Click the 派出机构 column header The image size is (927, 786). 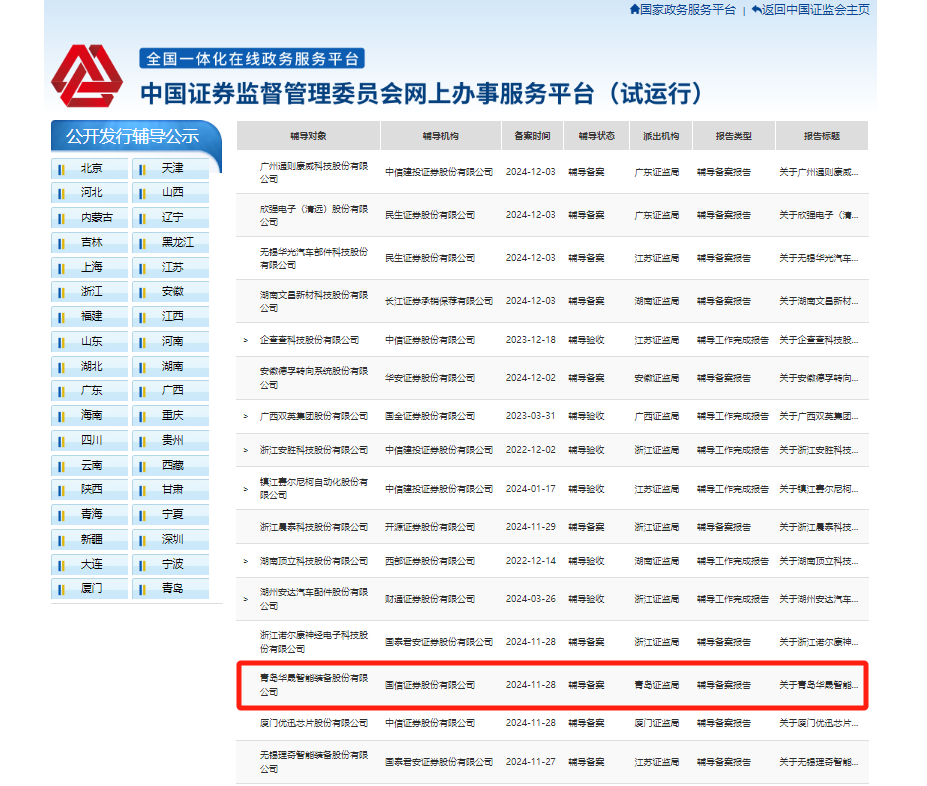pos(661,136)
